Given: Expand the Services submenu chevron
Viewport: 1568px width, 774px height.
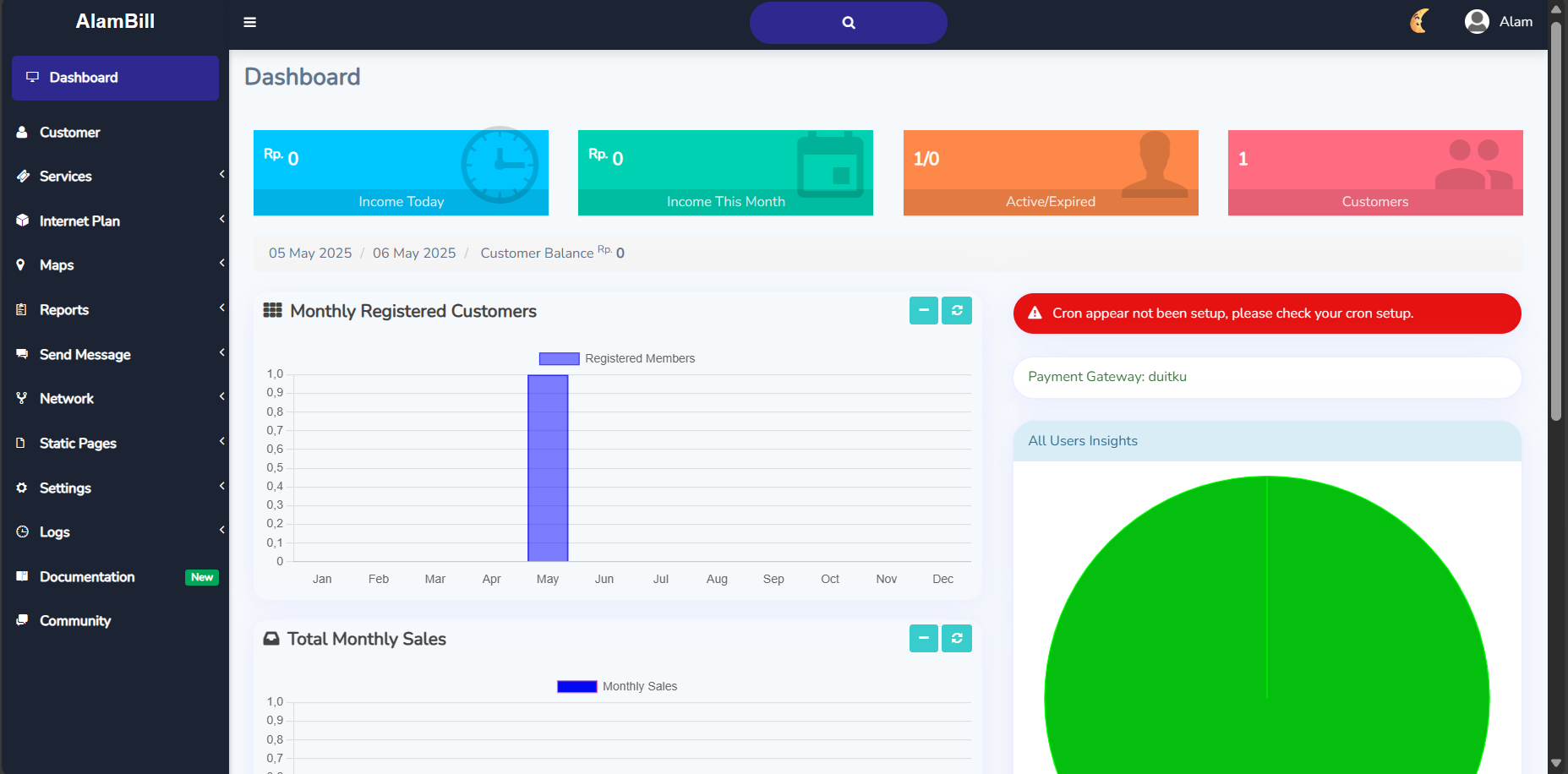Looking at the screenshot, I should [221, 174].
